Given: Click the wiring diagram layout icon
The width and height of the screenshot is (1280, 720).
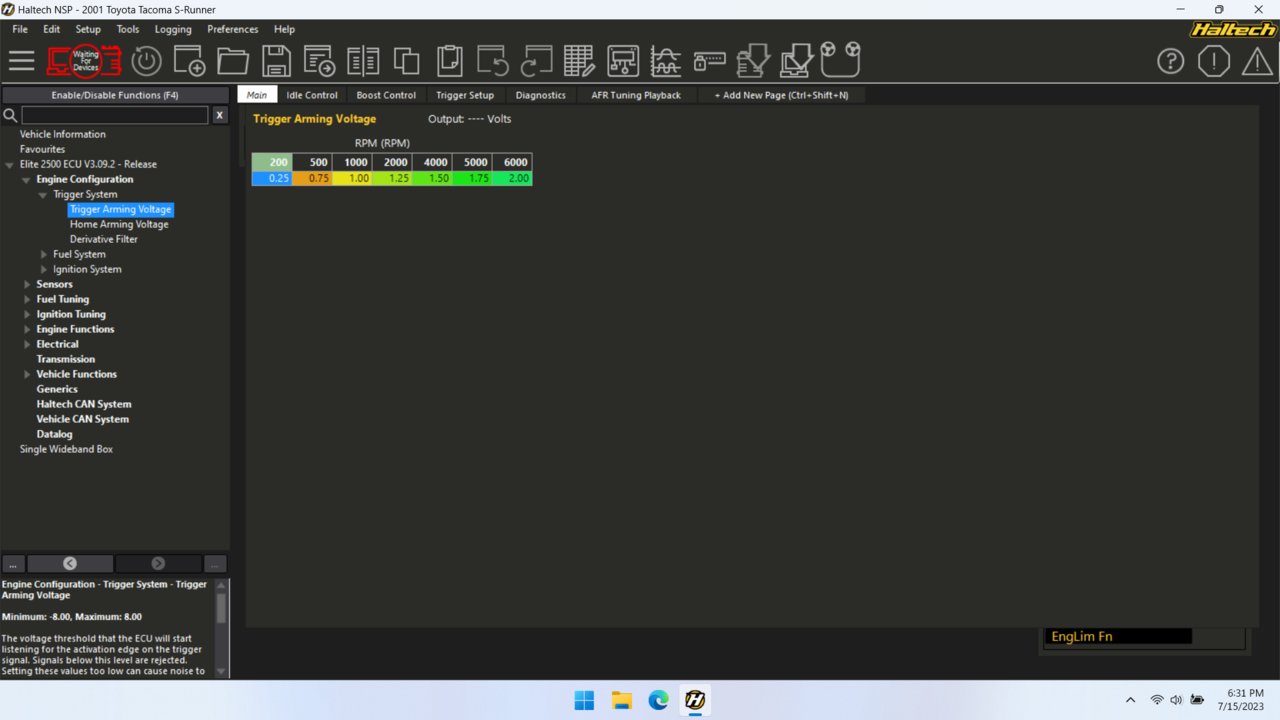Looking at the screenshot, I should 623,61.
